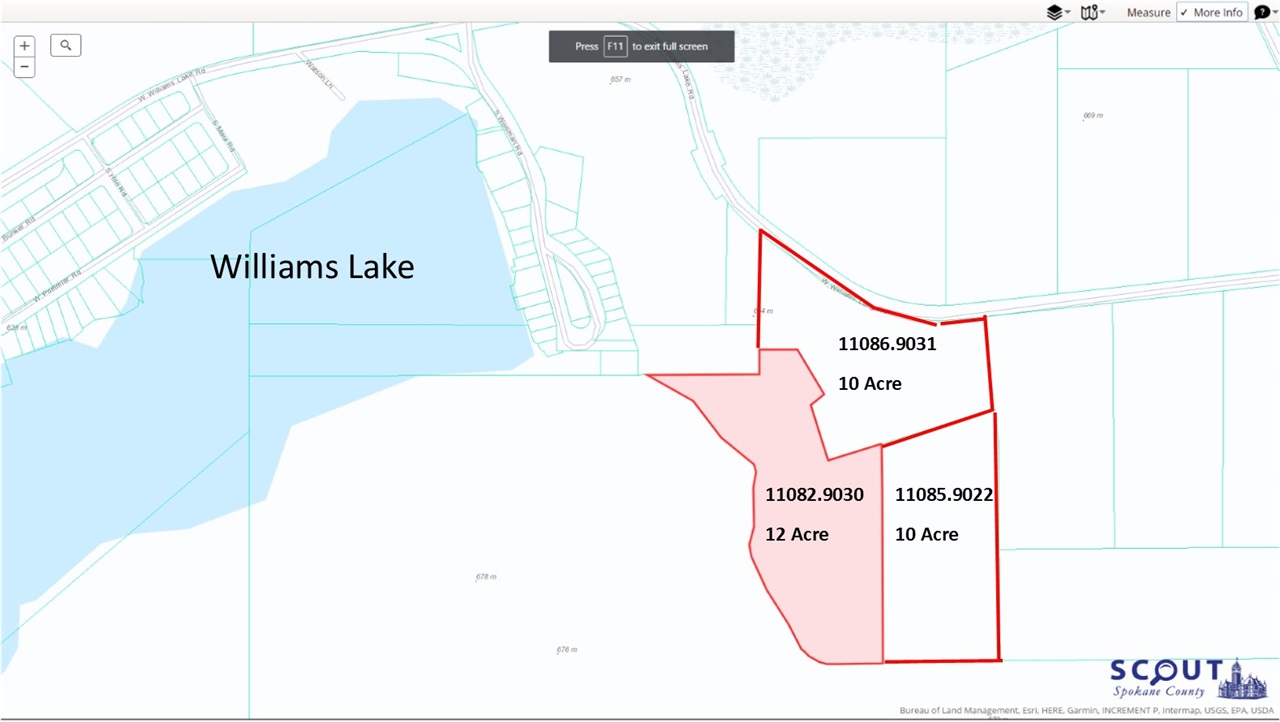Activate the Measure tool
Viewport: 1280px width, 722px height.
1148,13
